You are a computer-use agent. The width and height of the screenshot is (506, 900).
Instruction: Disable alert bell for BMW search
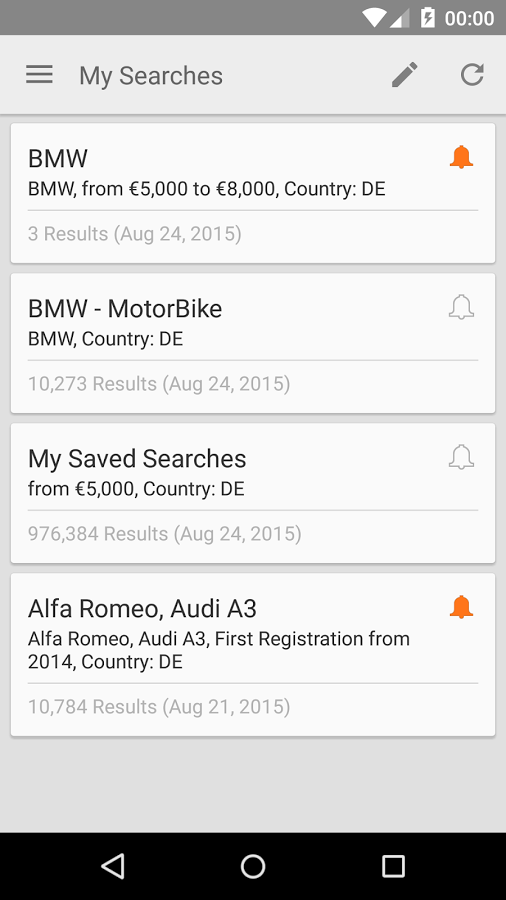pyautogui.click(x=461, y=157)
